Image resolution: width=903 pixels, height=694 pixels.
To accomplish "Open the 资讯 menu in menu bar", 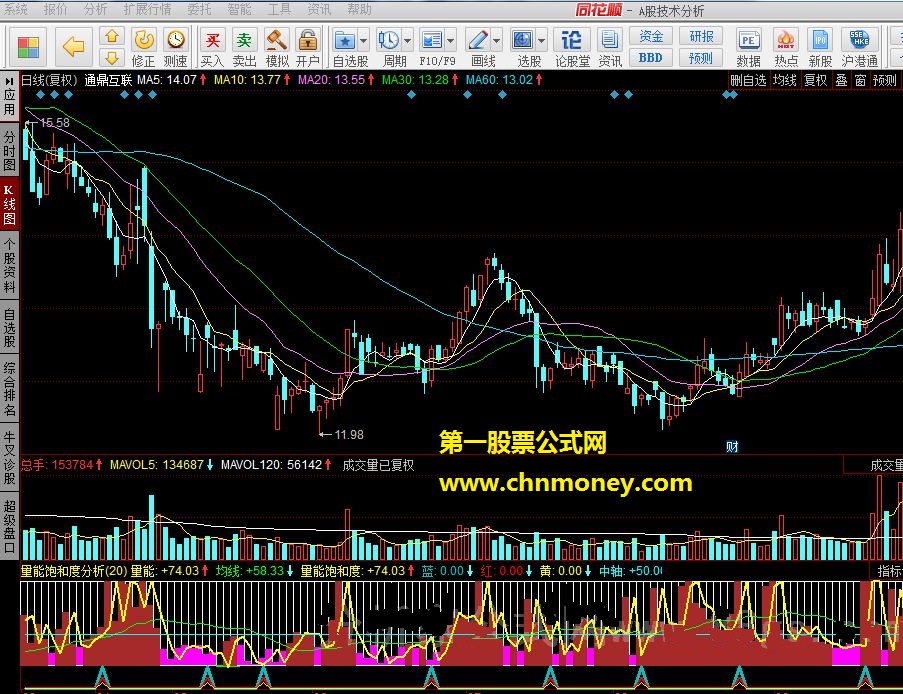I will (x=319, y=9).
